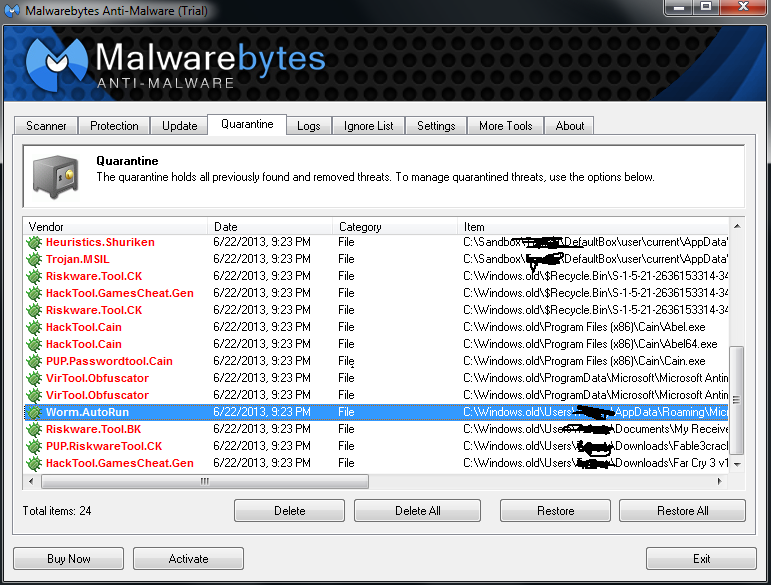Click the vertical scrollbar thumb
The height and width of the screenshot is (585, 771).
[737, 400]
